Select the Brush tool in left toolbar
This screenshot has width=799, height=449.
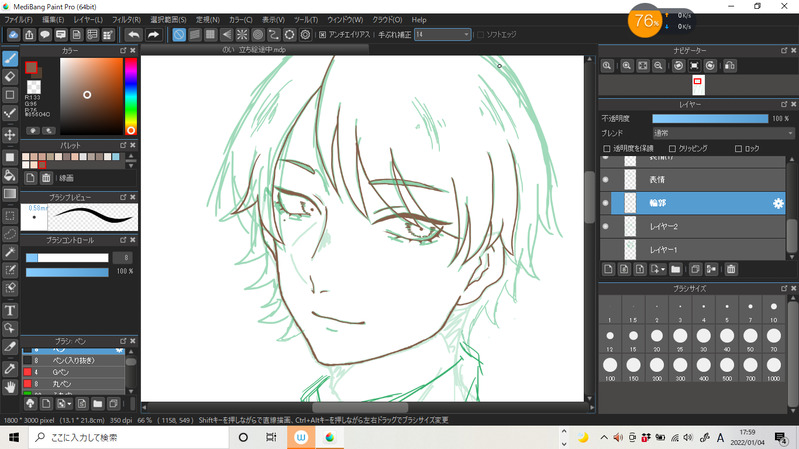tap(10, 59)
